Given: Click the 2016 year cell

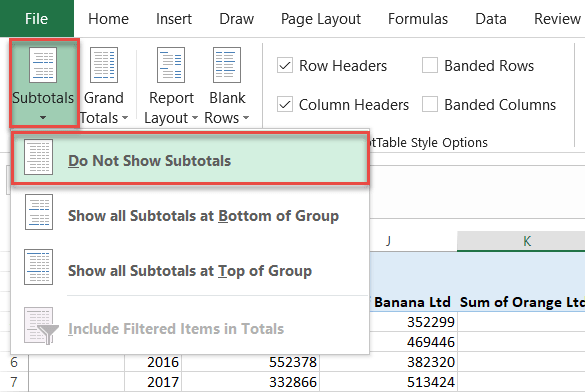Looking at the screenshot, I should pos(153,362).
